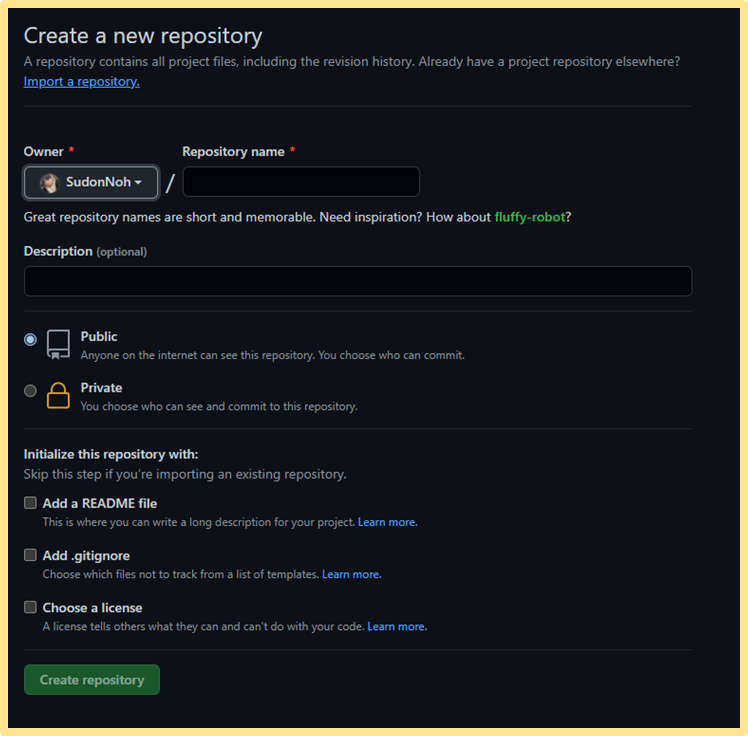Open Learn more link for license

click(397, 626)
